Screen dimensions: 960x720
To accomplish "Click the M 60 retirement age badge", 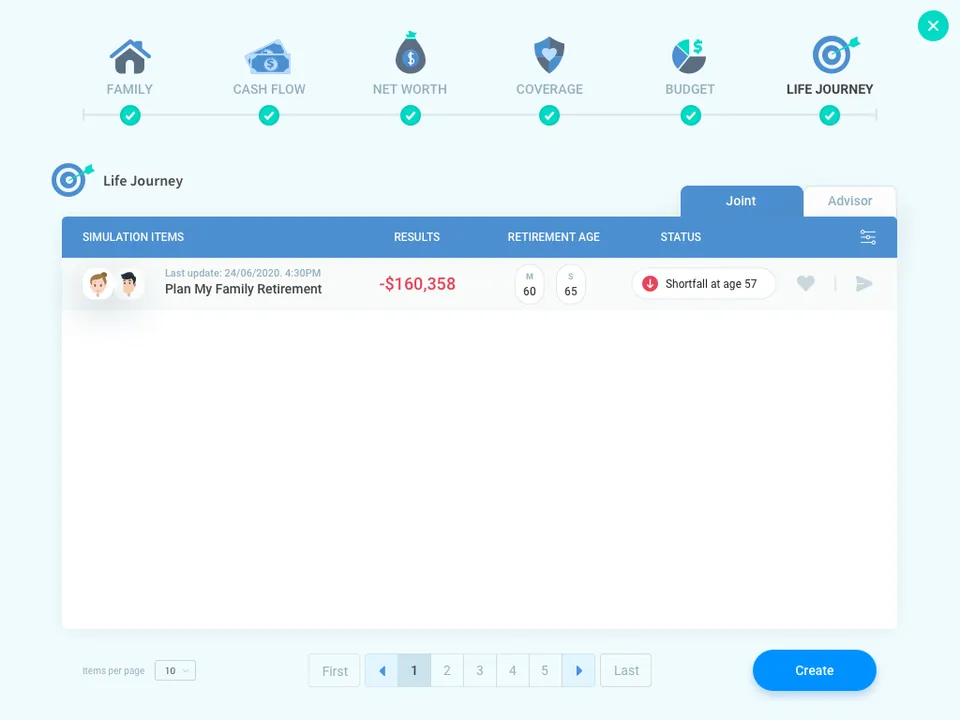I will coord(530,284).
